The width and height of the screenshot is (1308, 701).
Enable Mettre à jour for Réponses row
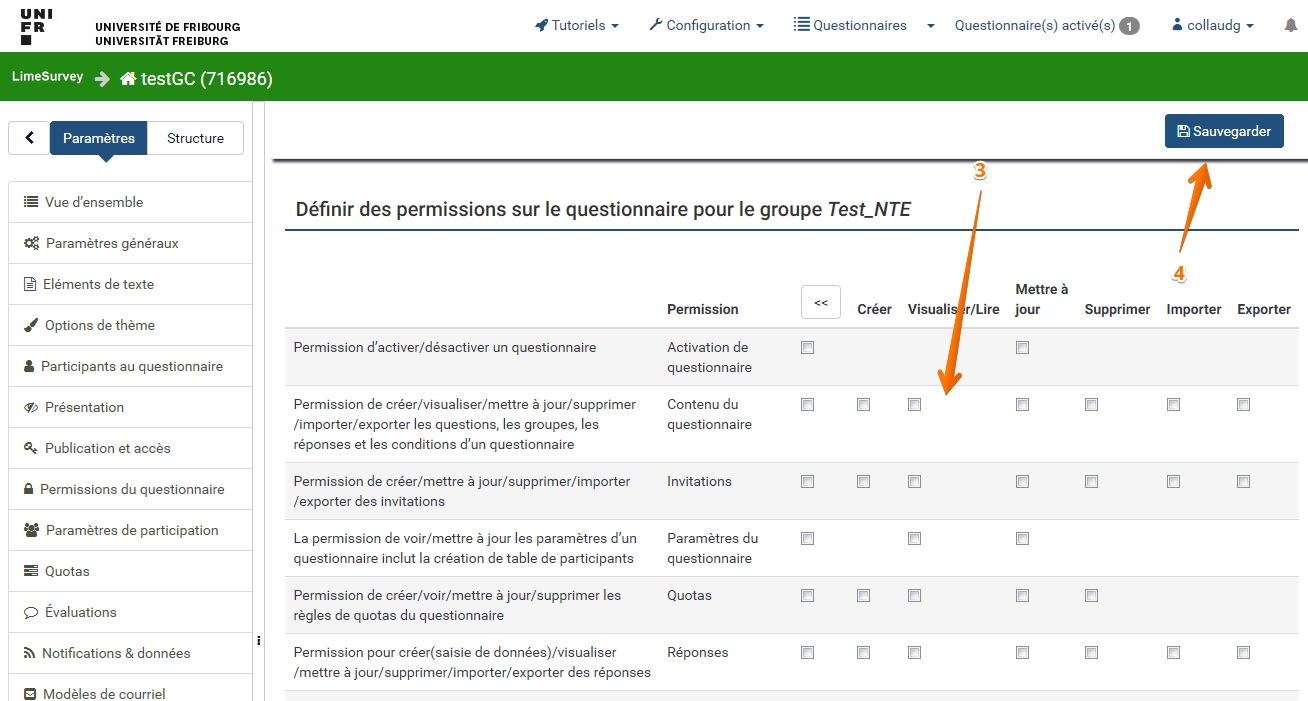(x=1022, y=653)
